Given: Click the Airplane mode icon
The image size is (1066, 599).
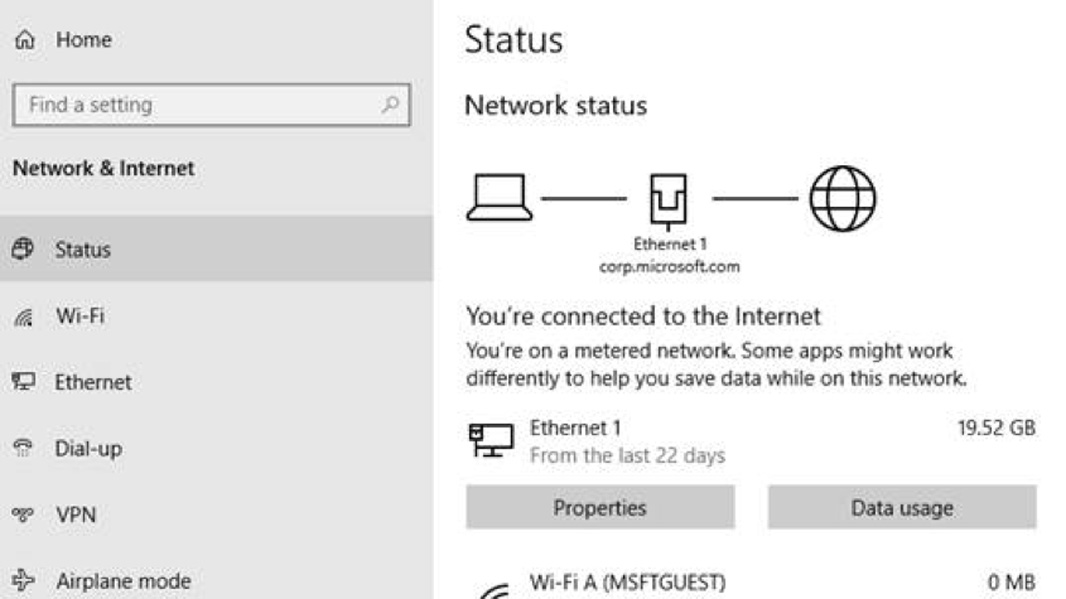Looking at the screenshot, I should click(x=21, y=581).
